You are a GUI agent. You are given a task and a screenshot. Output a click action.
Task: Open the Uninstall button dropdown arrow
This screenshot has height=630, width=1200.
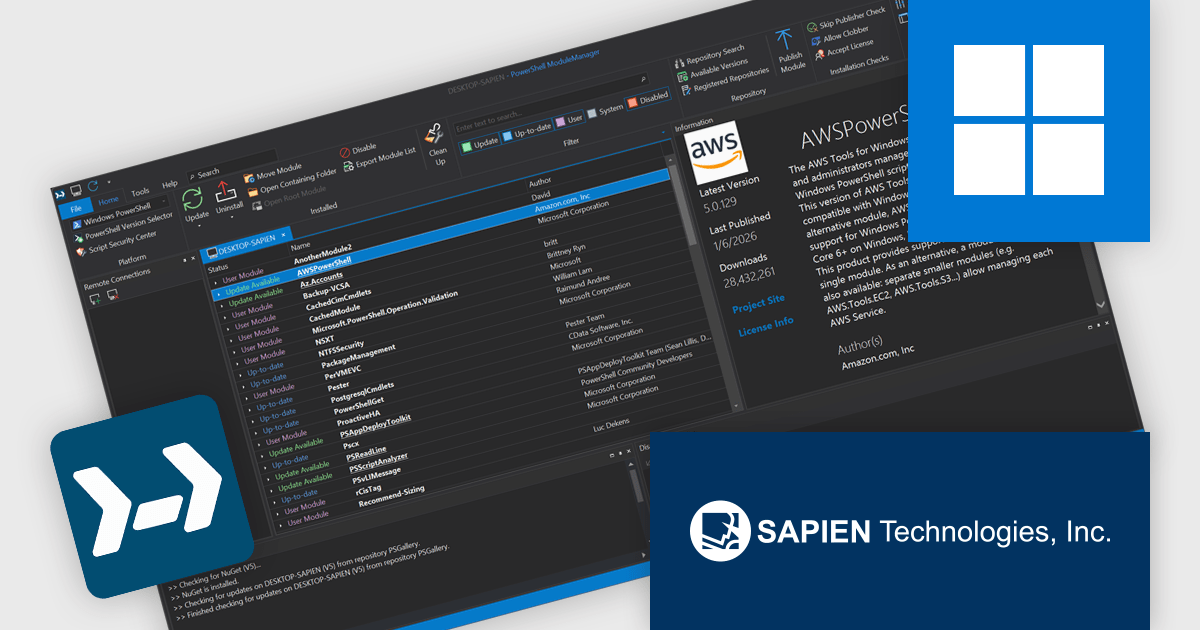[232, 216]
